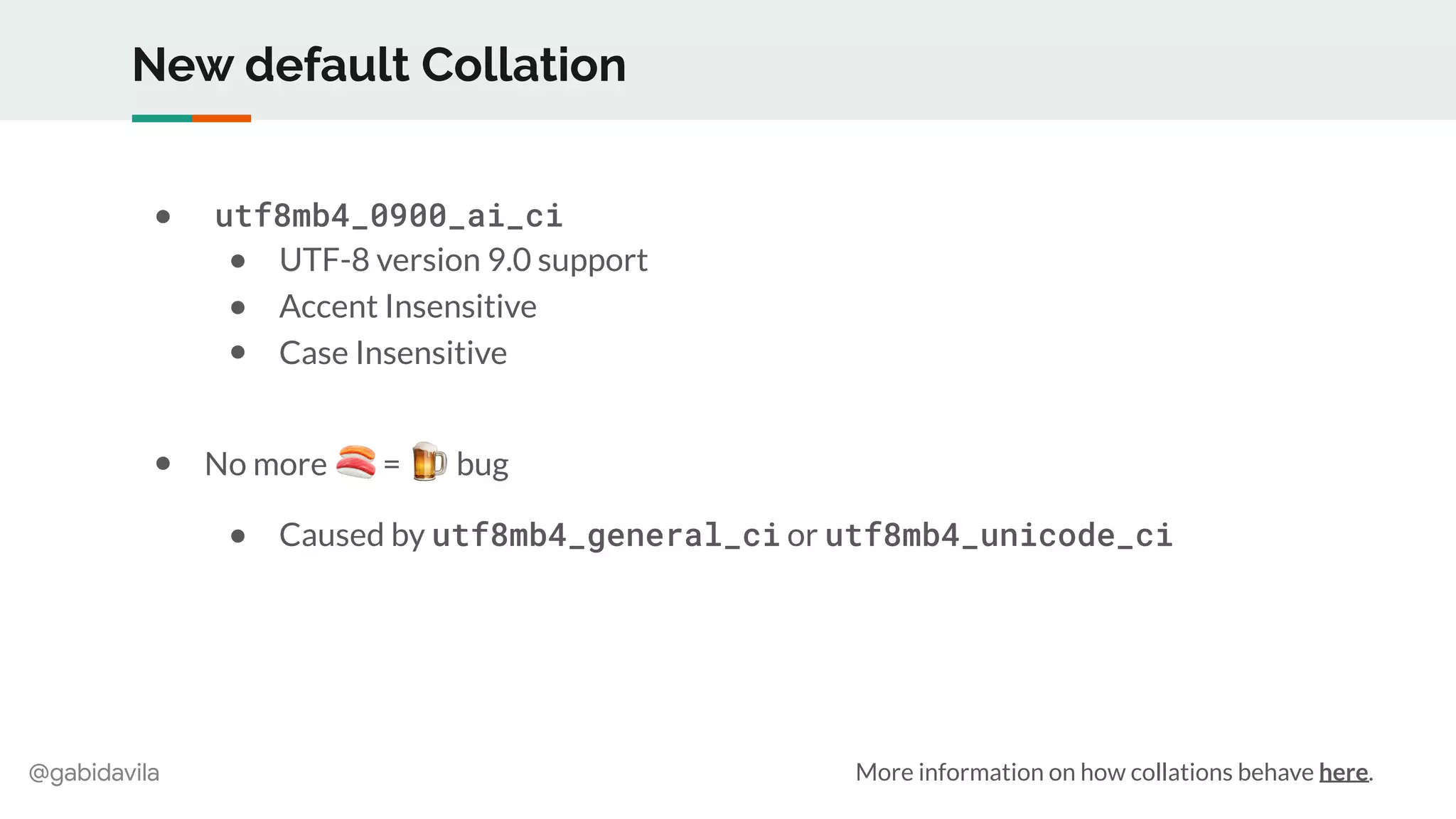This screenshot has width=1456, height=819.
Task: Click the @gabidavila handle
Action: (x=94, y=773)
